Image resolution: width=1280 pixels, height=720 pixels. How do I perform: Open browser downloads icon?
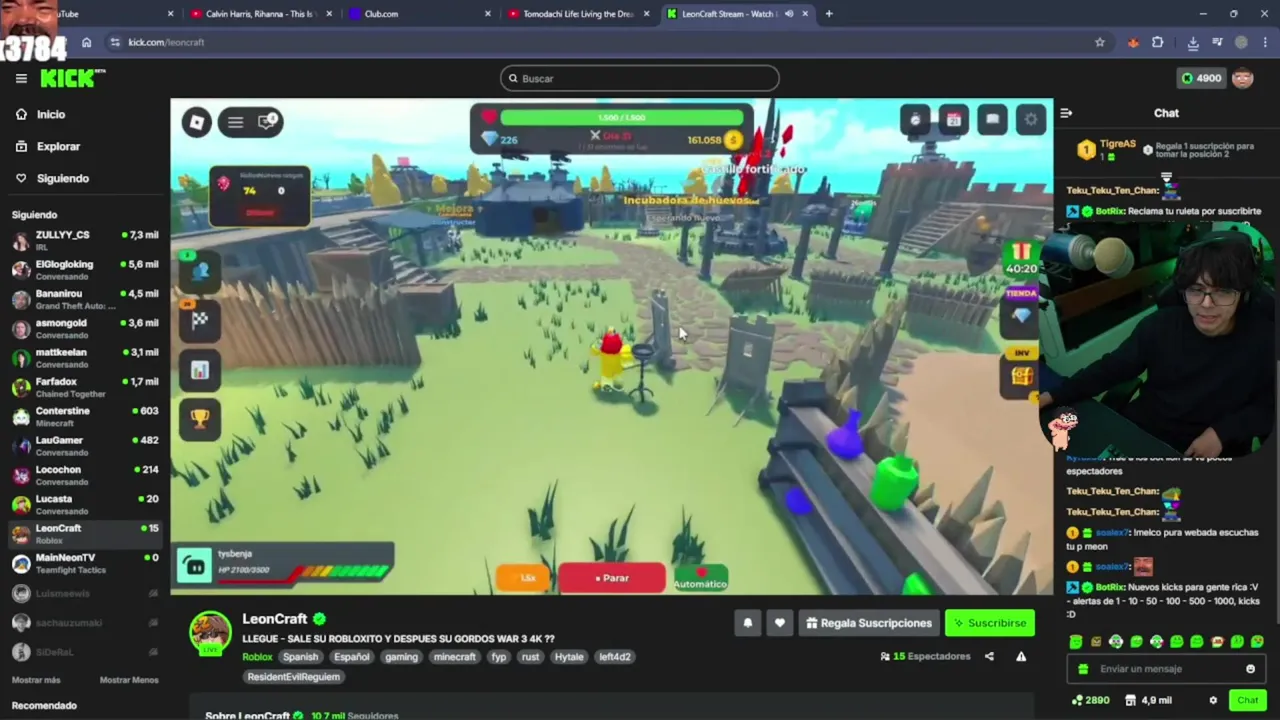(1193, 42)
